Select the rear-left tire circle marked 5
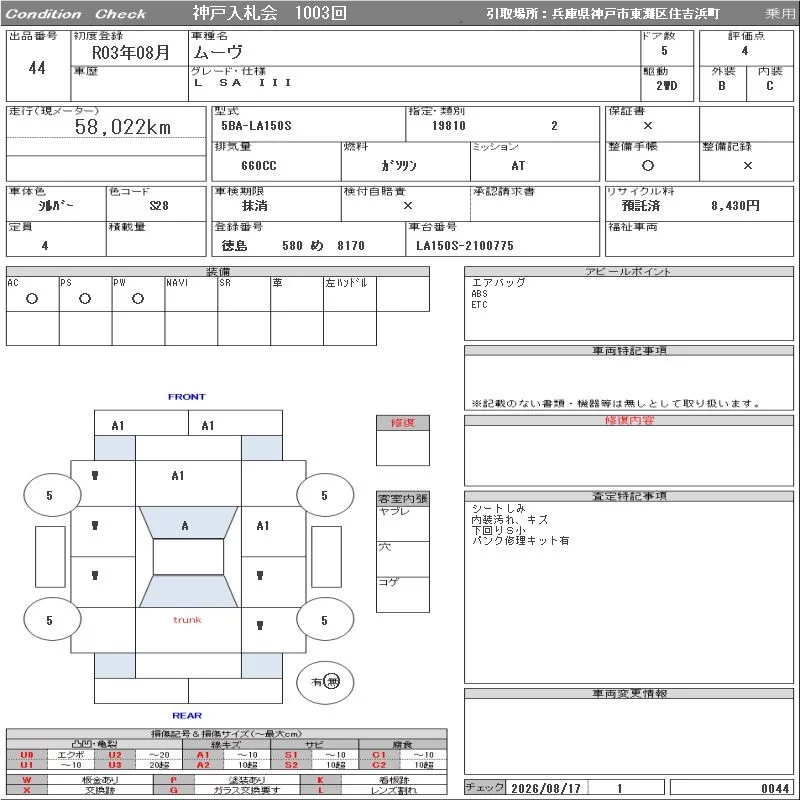This screenshot has height=800, width=800. click(52, 619)
